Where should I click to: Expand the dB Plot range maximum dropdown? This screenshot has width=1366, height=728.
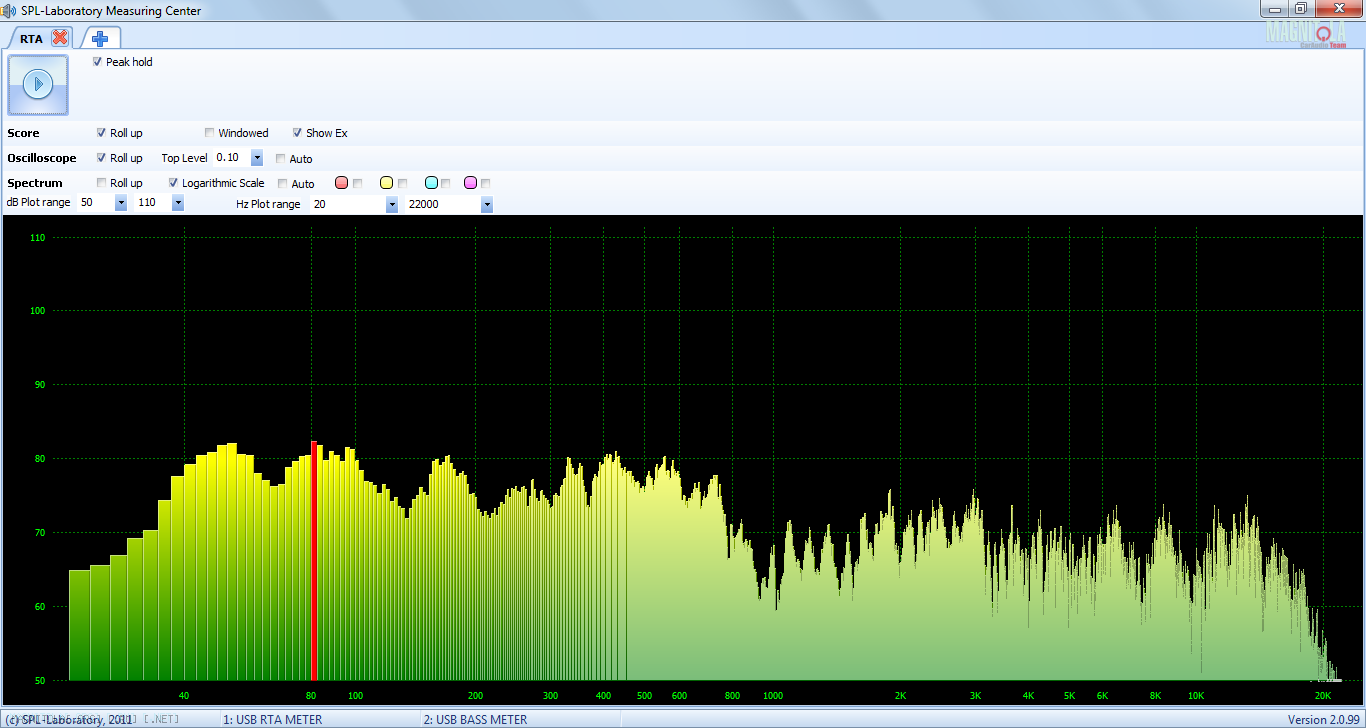point(178,203)
